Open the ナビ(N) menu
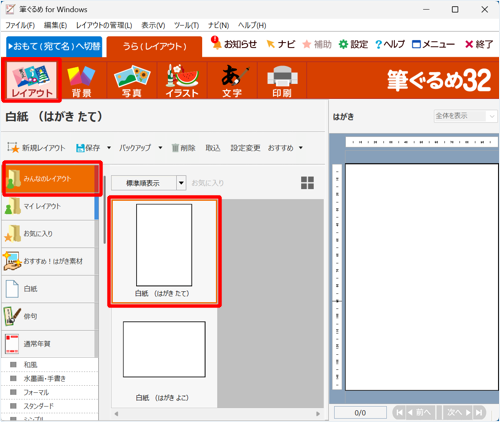The height and width of the screenshot is (422, 500). [219, 25]
